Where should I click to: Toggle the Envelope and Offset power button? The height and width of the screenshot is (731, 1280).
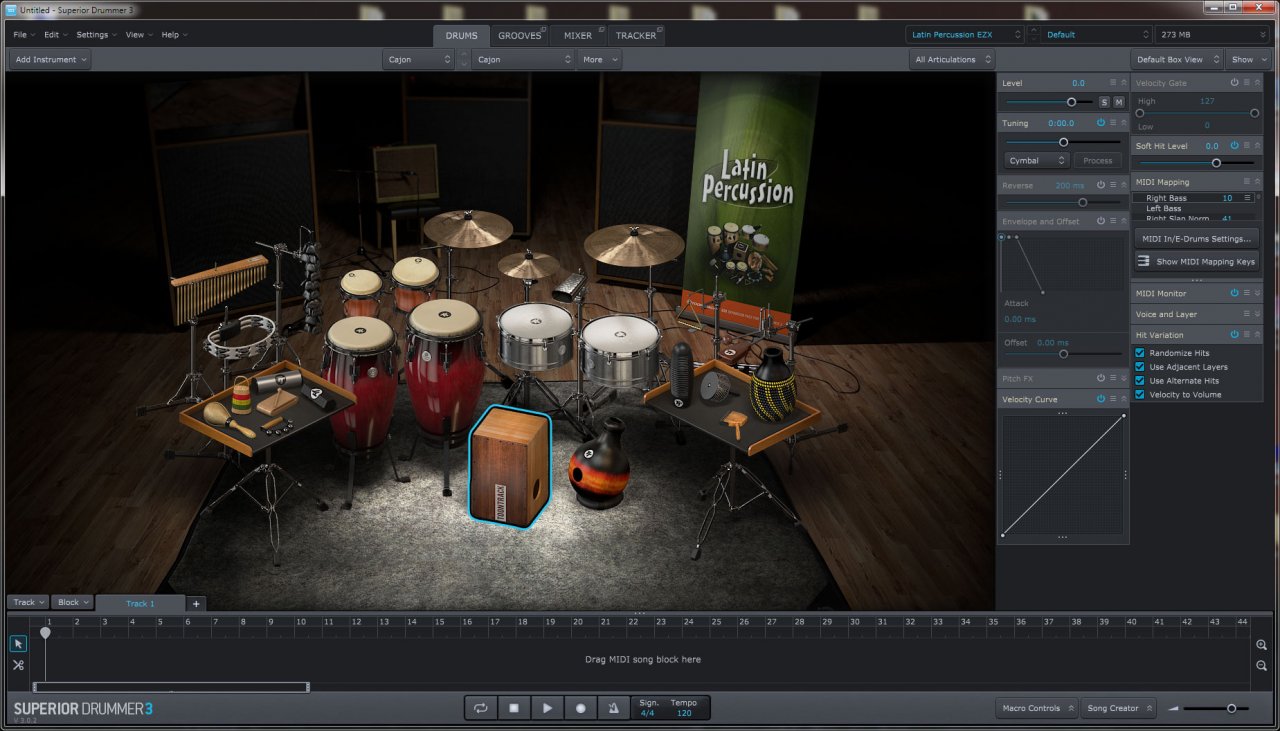tap(1100, 221)
